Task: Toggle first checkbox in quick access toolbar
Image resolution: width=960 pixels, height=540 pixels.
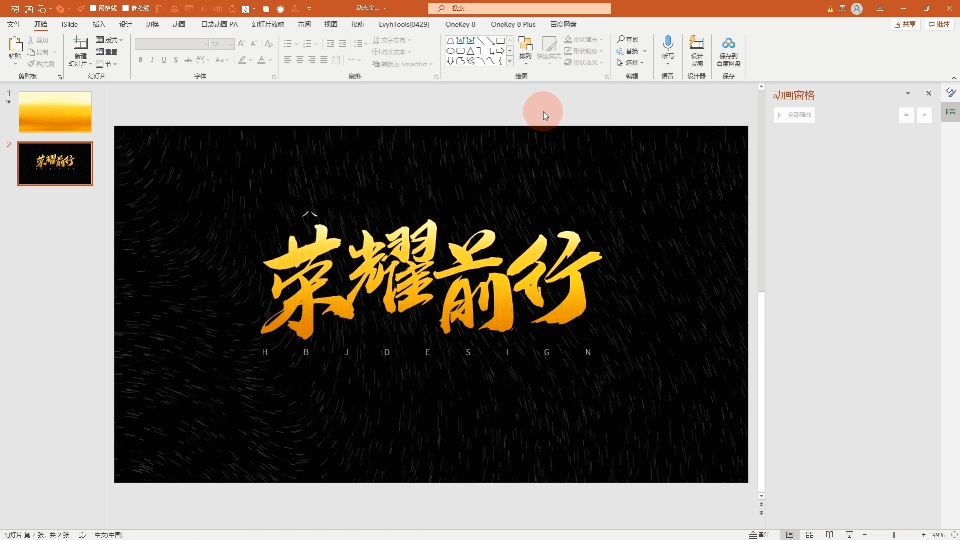Action: pos(93,9)
